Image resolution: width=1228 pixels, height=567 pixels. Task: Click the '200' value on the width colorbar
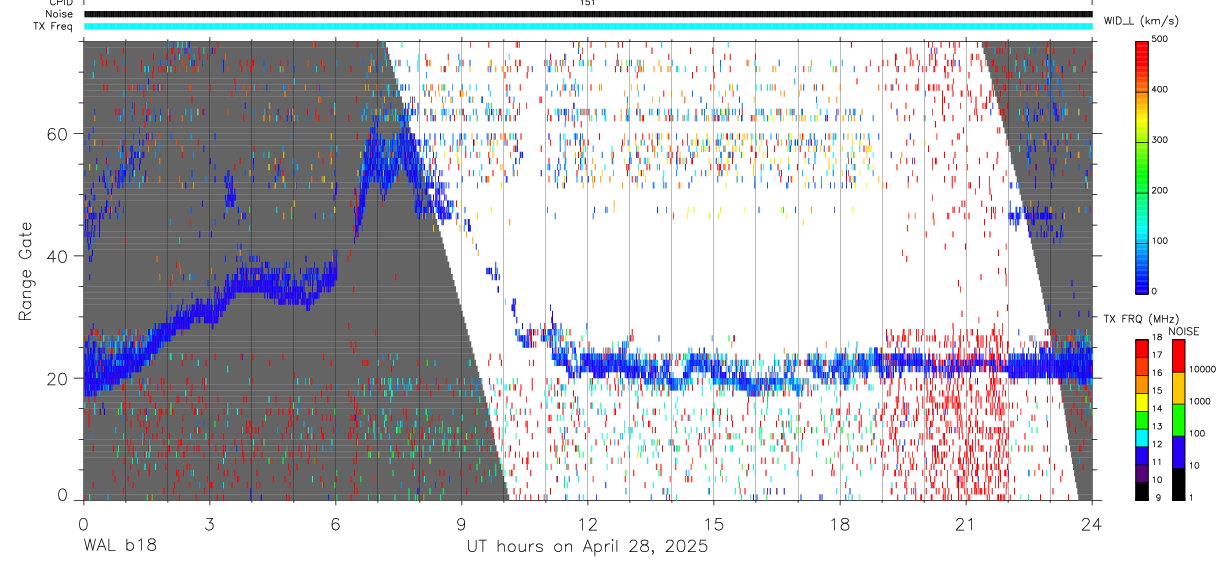tap(1159, 190)
